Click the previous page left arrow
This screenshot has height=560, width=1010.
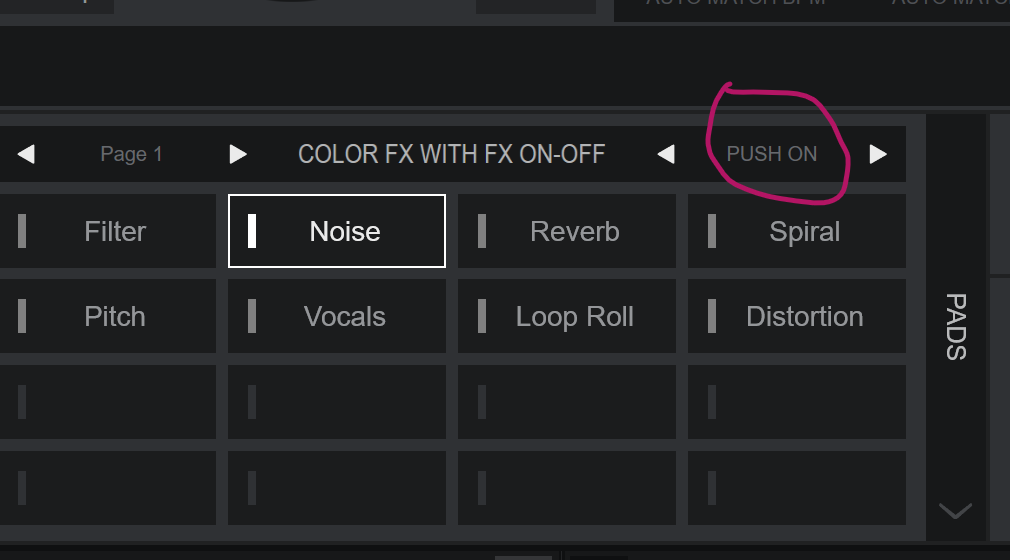click(26, 154)
